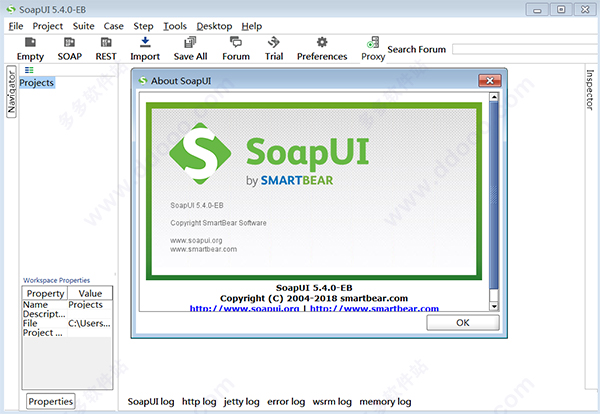The height and width of the screenshot is (414, 600).
Task: Click the C:\Users... value cell
Action: [x=90, y=323]
